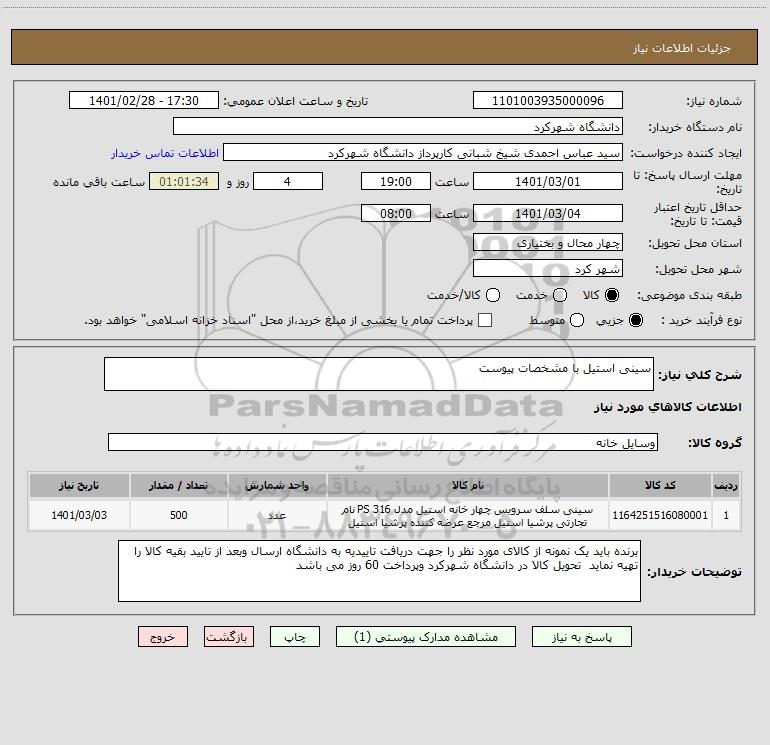Viewport: 770px width, 745px height.
Task: Click the buyer notes text area
Action: [379, 571]
